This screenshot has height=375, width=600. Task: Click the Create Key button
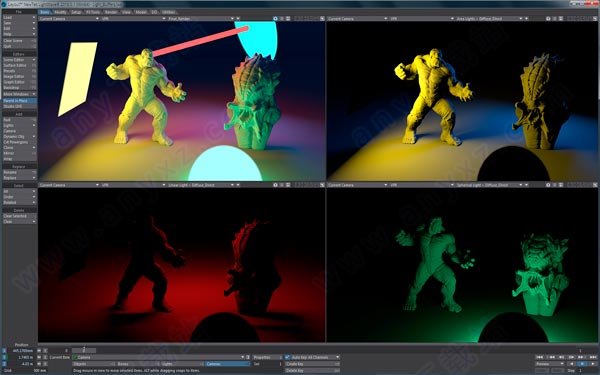(312, 364)
